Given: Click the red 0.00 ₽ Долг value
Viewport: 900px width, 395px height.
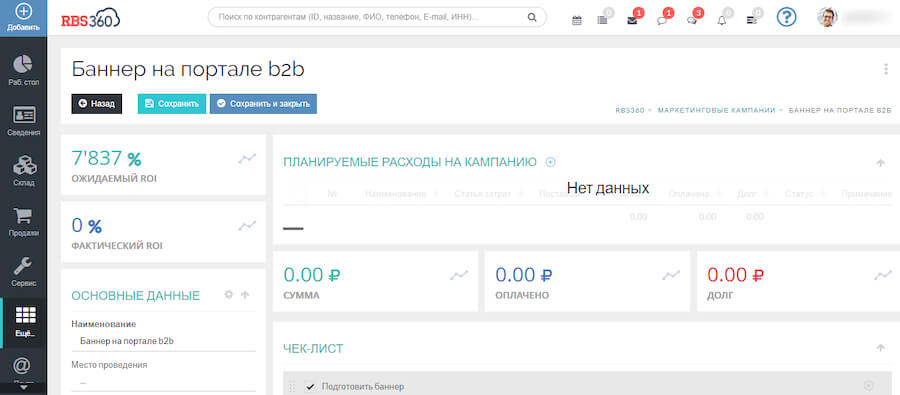Looking at the screenshot, I should (735, 275).
